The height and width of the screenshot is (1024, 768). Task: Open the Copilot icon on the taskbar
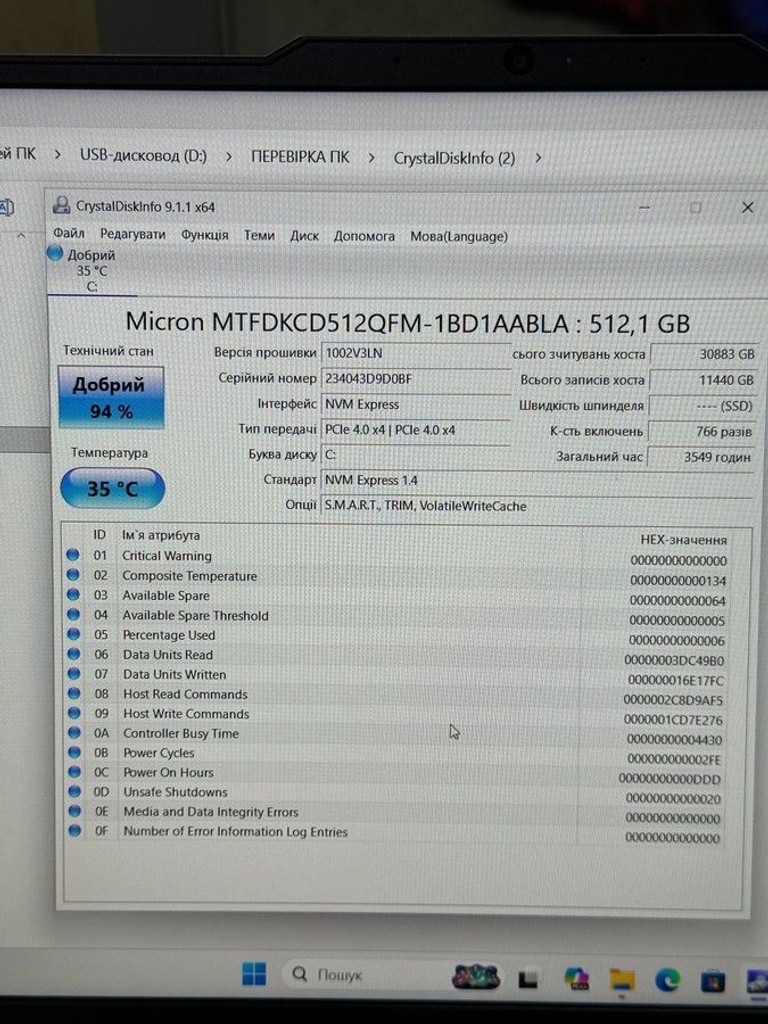pyautogui.click(x=577, y=978)
